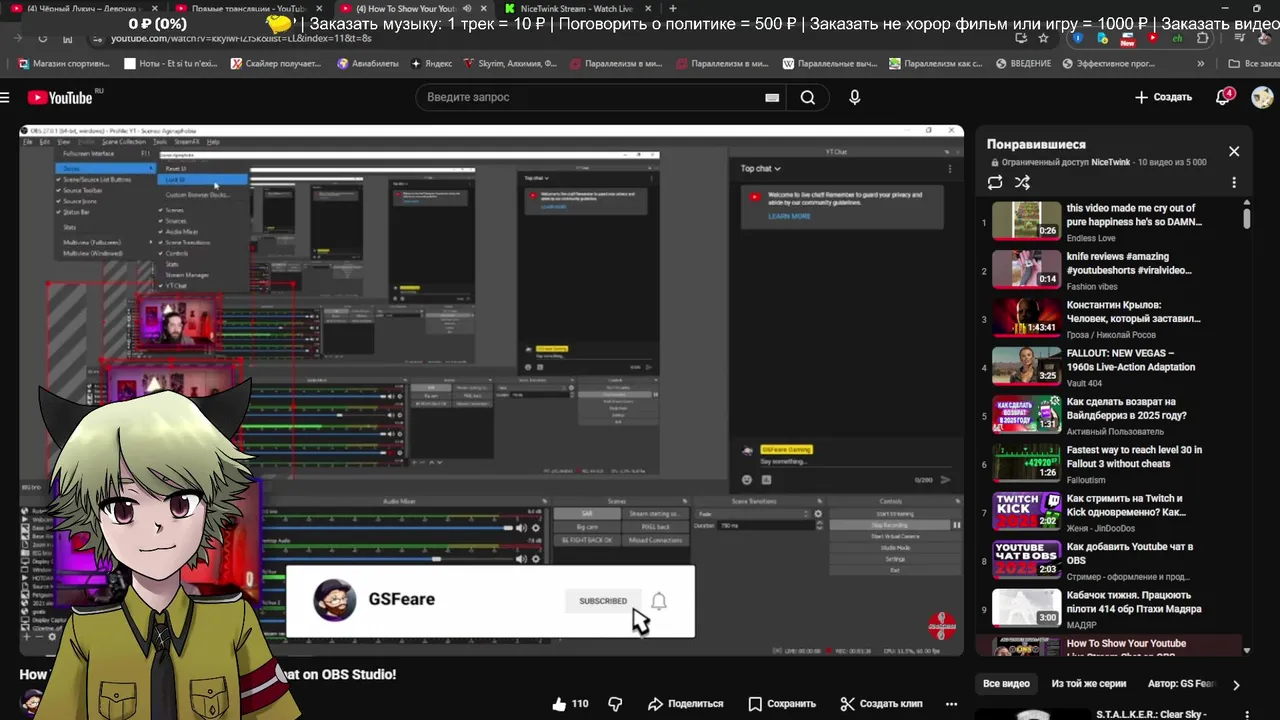Select the Все видео chip
1280x720 pixels.
click(x=1006, y=684)
